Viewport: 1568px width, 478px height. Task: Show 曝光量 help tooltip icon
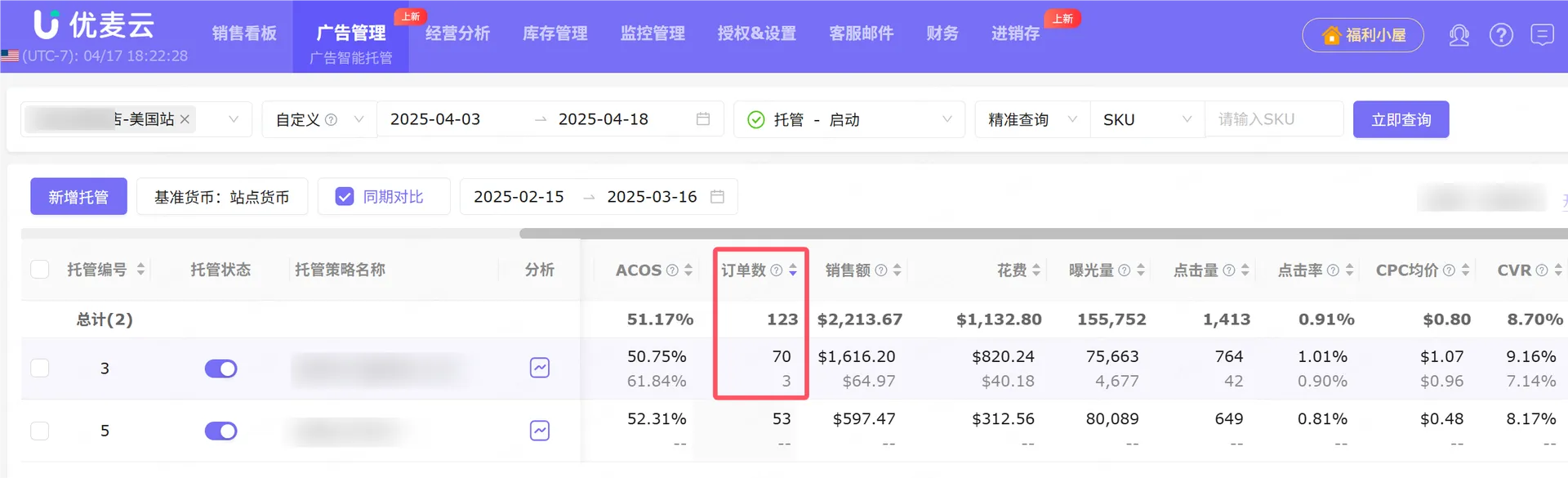coord(1125,270)
